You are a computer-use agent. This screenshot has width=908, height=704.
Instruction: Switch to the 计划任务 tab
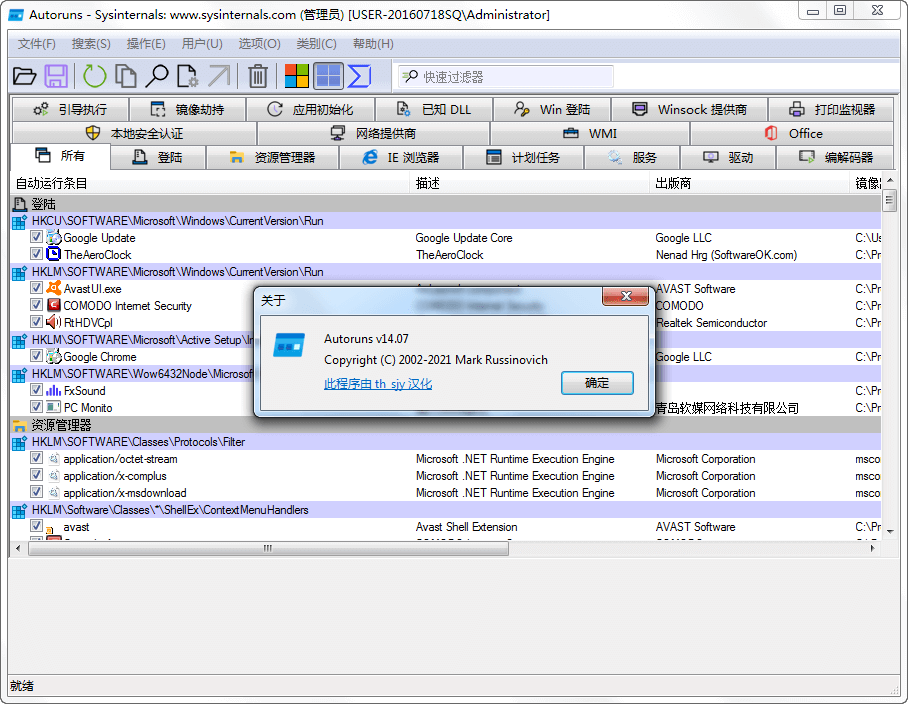(523, 157)
